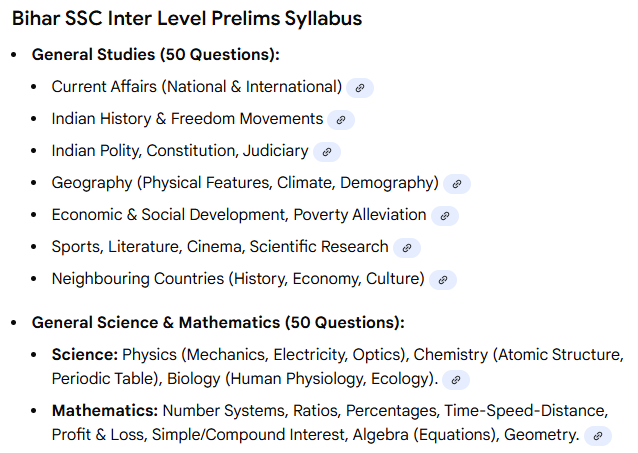Click link icon after Algebra (Equations), Geometry
The image size is (638, 453).
(598, 436)
